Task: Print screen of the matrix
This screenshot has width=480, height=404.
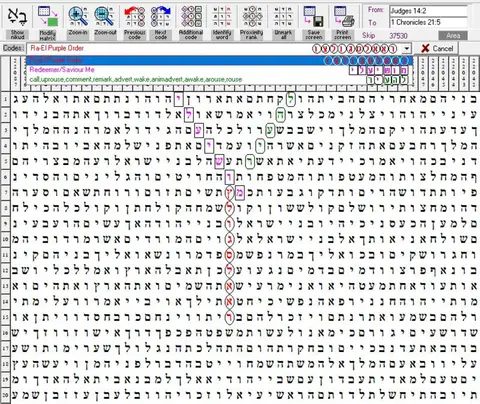Action: pos(343,21)
